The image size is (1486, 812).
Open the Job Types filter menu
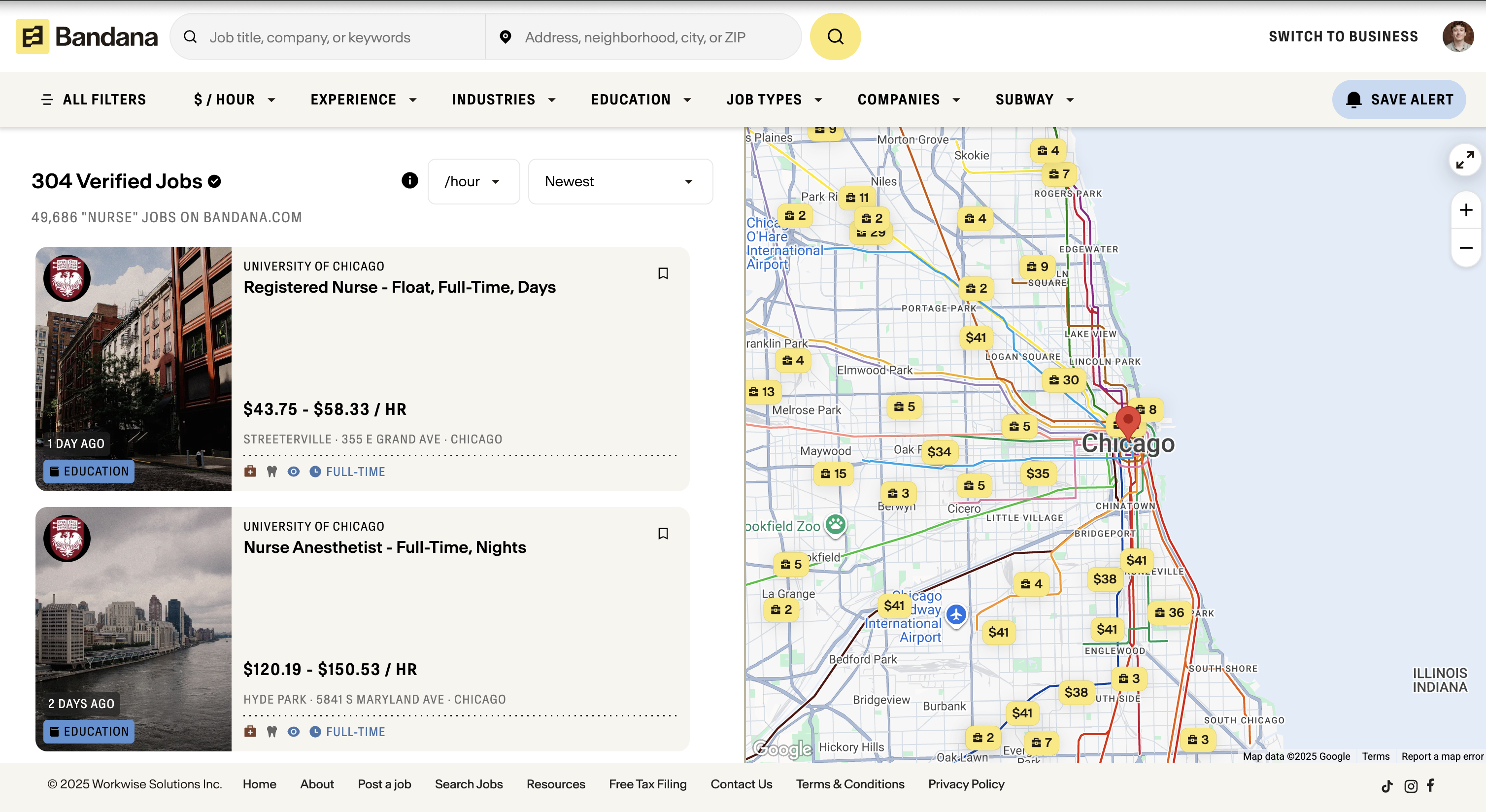[x=774, y=100]
